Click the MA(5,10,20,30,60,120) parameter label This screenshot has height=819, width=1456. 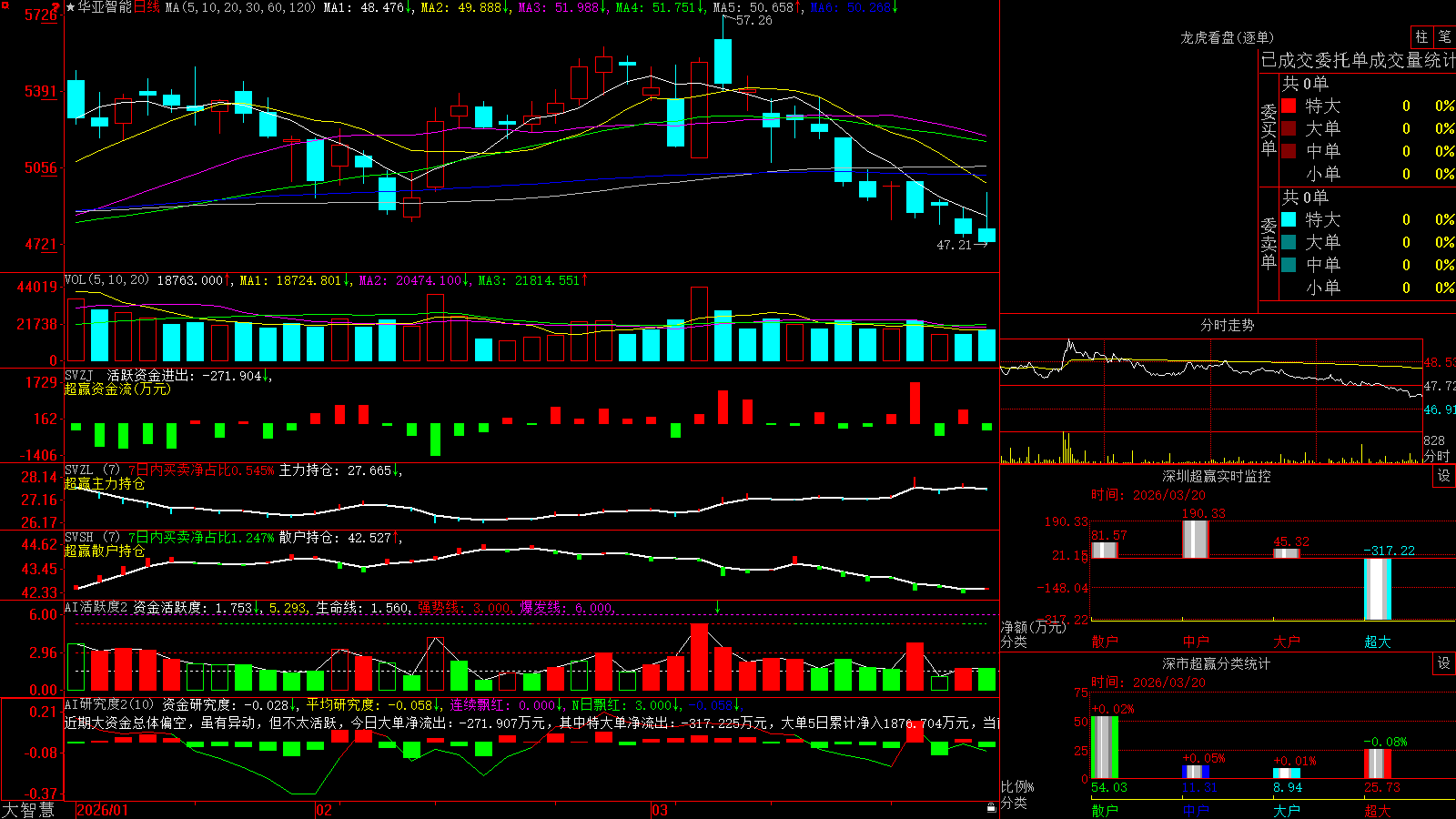(240, 7)
